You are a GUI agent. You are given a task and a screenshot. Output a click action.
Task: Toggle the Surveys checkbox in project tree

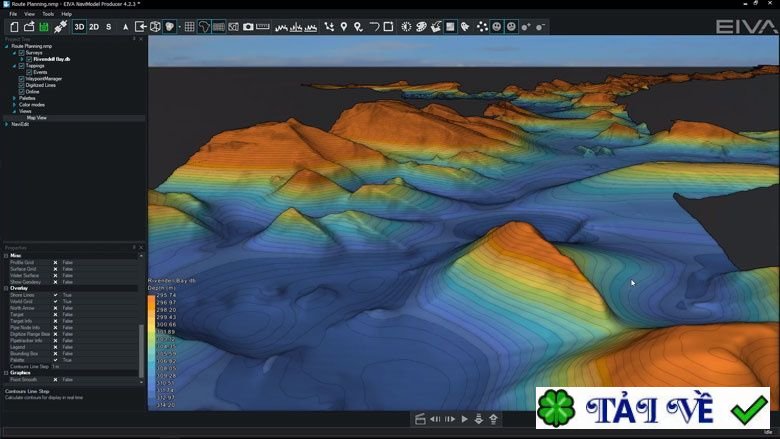pos(21,53)
